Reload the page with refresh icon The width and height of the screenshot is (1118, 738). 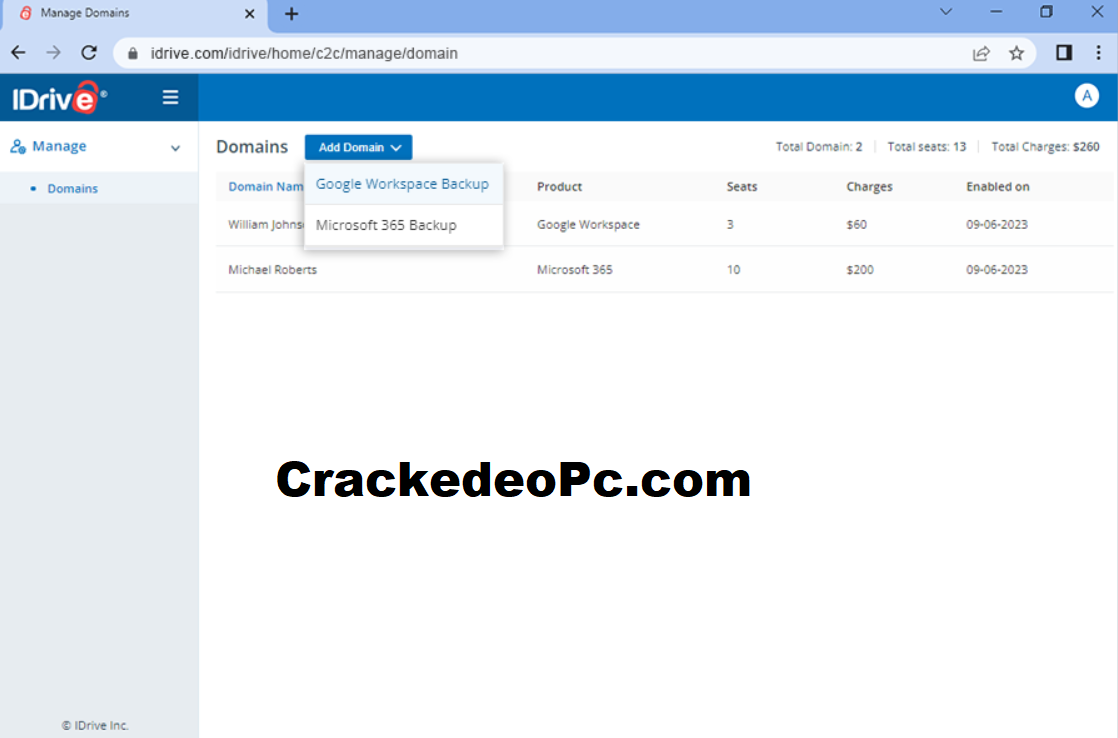click(x=88, y=53)
